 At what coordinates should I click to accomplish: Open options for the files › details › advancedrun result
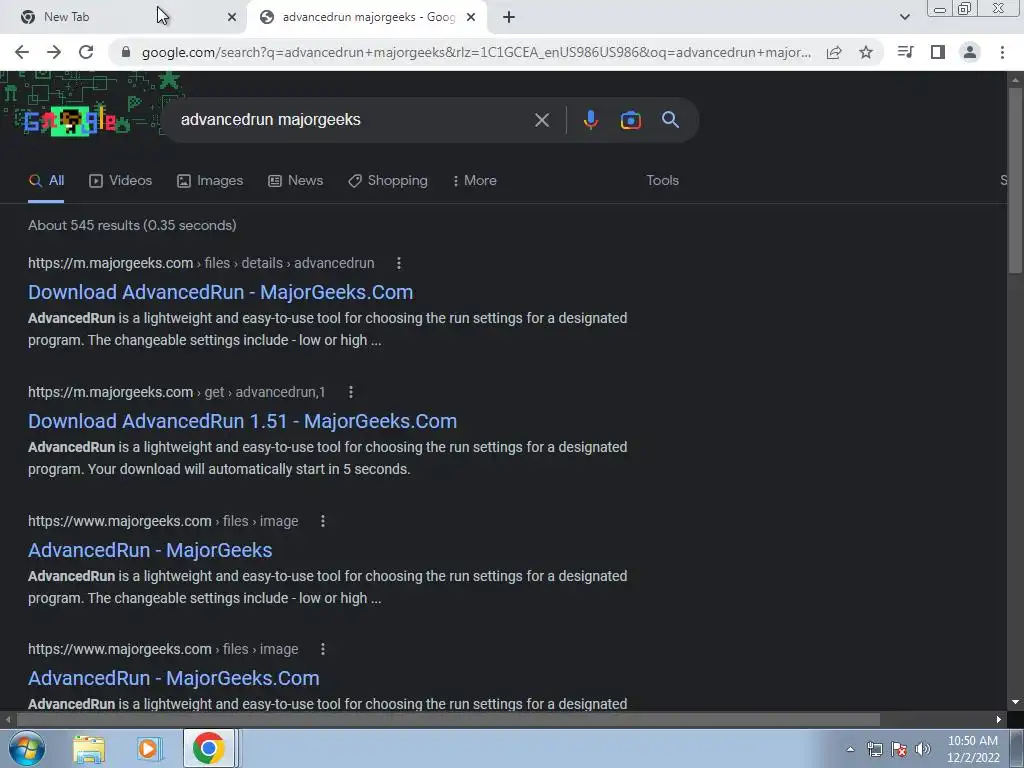399,263
